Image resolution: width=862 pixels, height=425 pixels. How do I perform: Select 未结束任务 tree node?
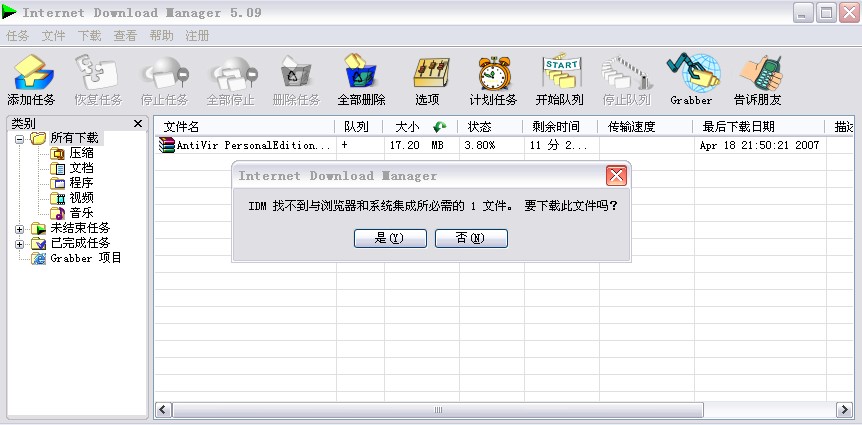80,228
